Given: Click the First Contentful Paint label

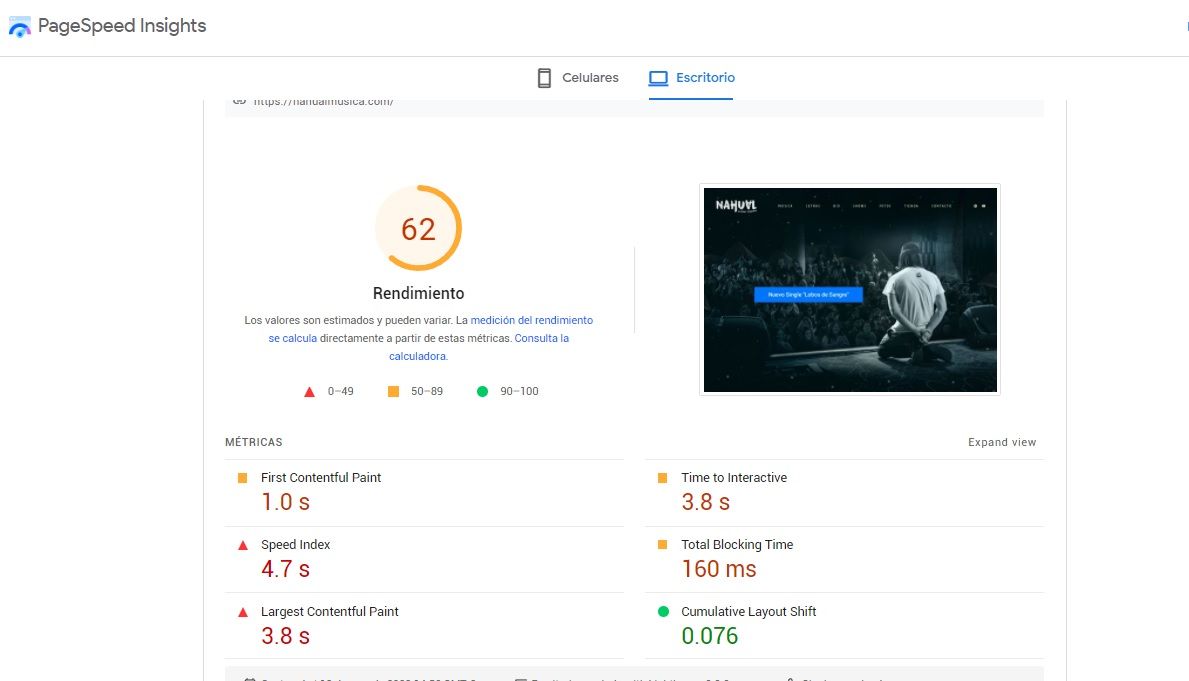Looking at the screenshot, I should point(321,478).
